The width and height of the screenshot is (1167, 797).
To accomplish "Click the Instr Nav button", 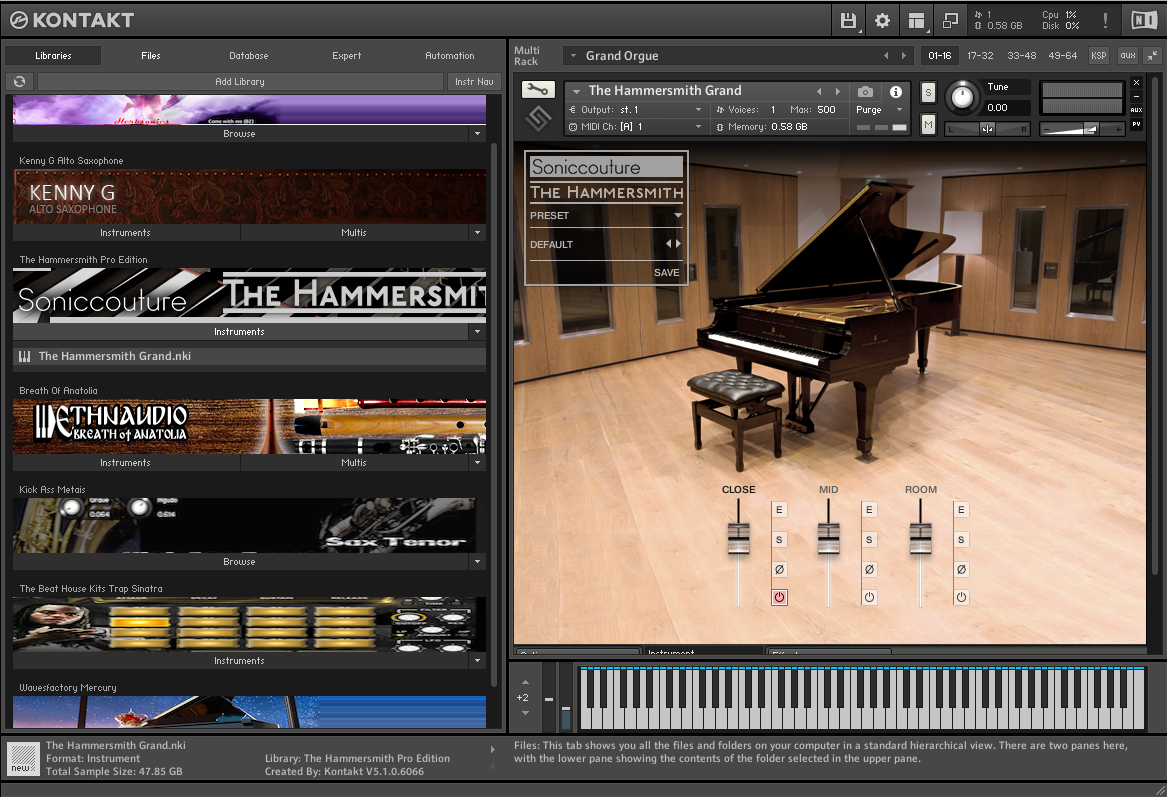I will coord(474,81).
